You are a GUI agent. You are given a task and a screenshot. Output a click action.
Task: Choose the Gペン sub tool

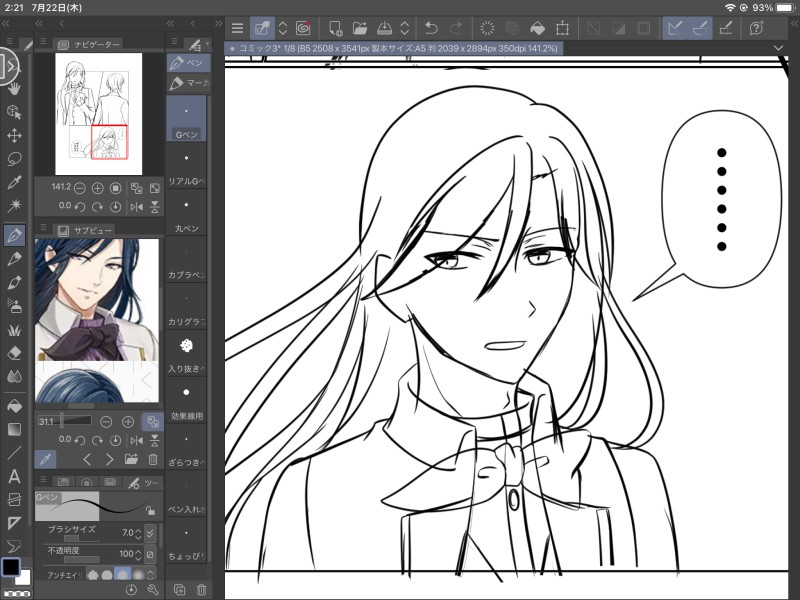(186, 119)
